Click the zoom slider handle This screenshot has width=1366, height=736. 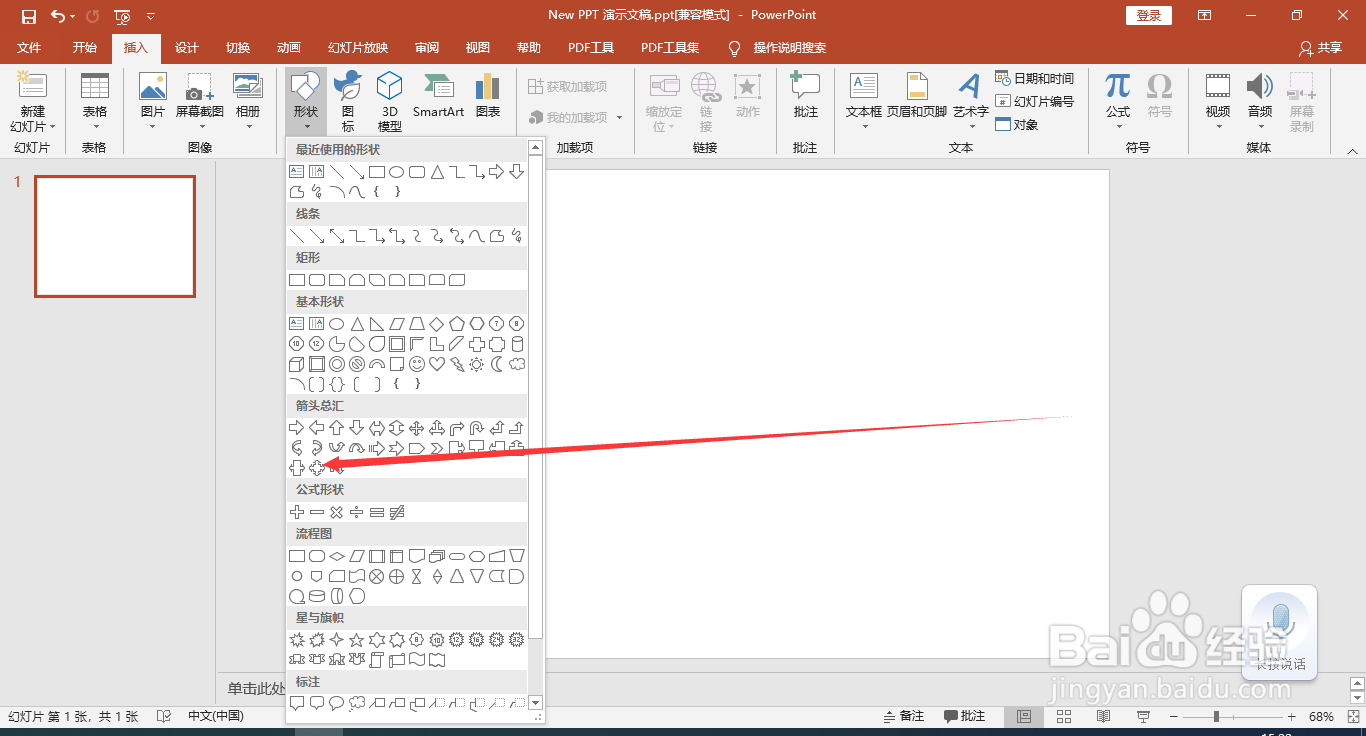(x=1216, y=717)
